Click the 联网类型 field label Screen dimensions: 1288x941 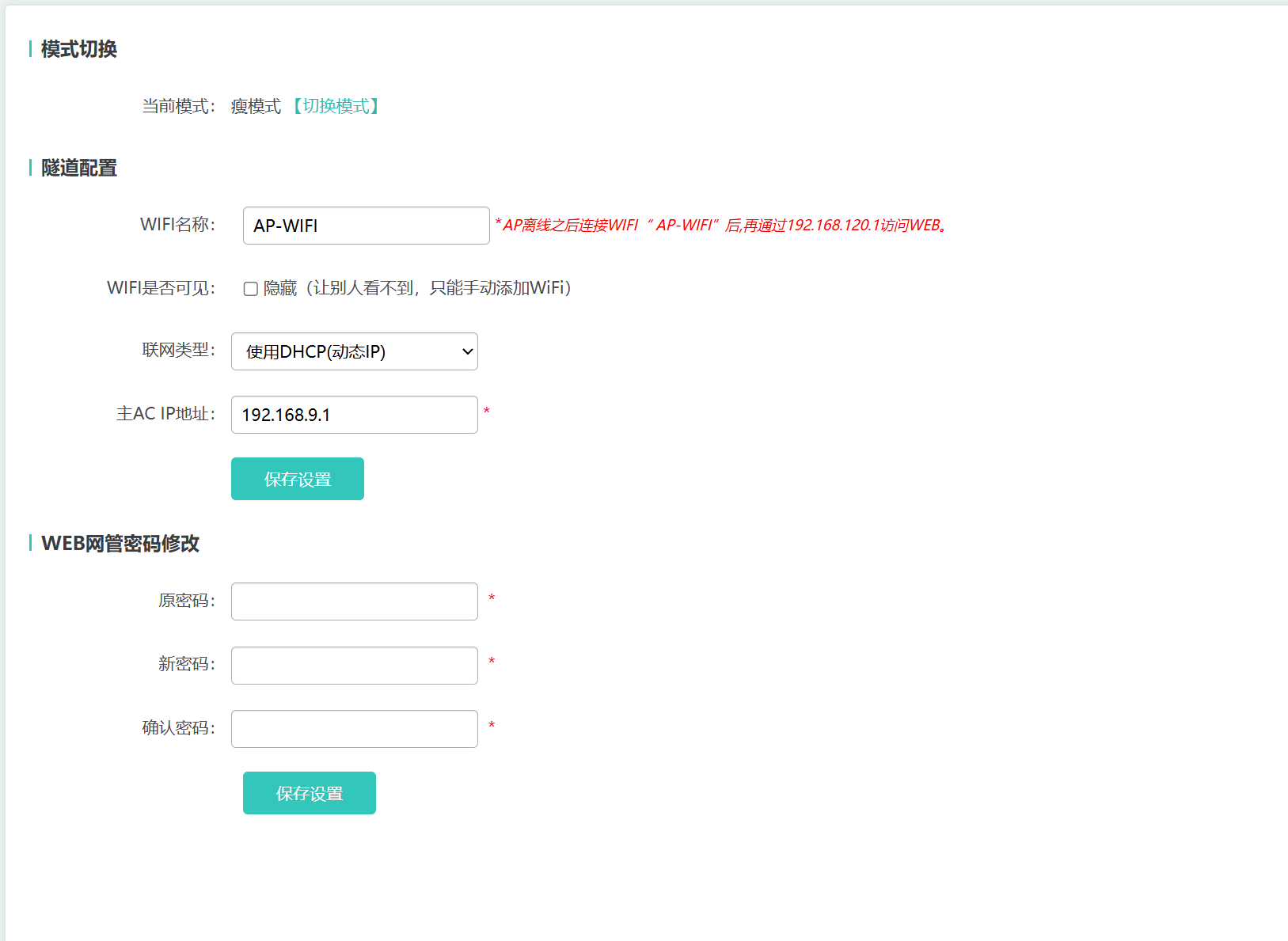click(177, 350)
